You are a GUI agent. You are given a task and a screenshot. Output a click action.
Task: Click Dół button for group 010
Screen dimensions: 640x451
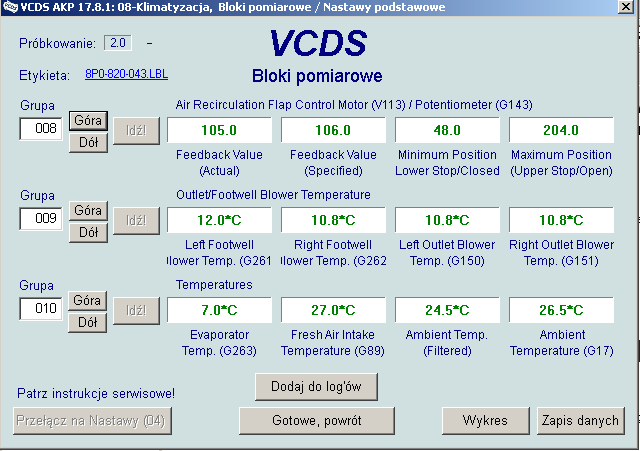point(87,322)
